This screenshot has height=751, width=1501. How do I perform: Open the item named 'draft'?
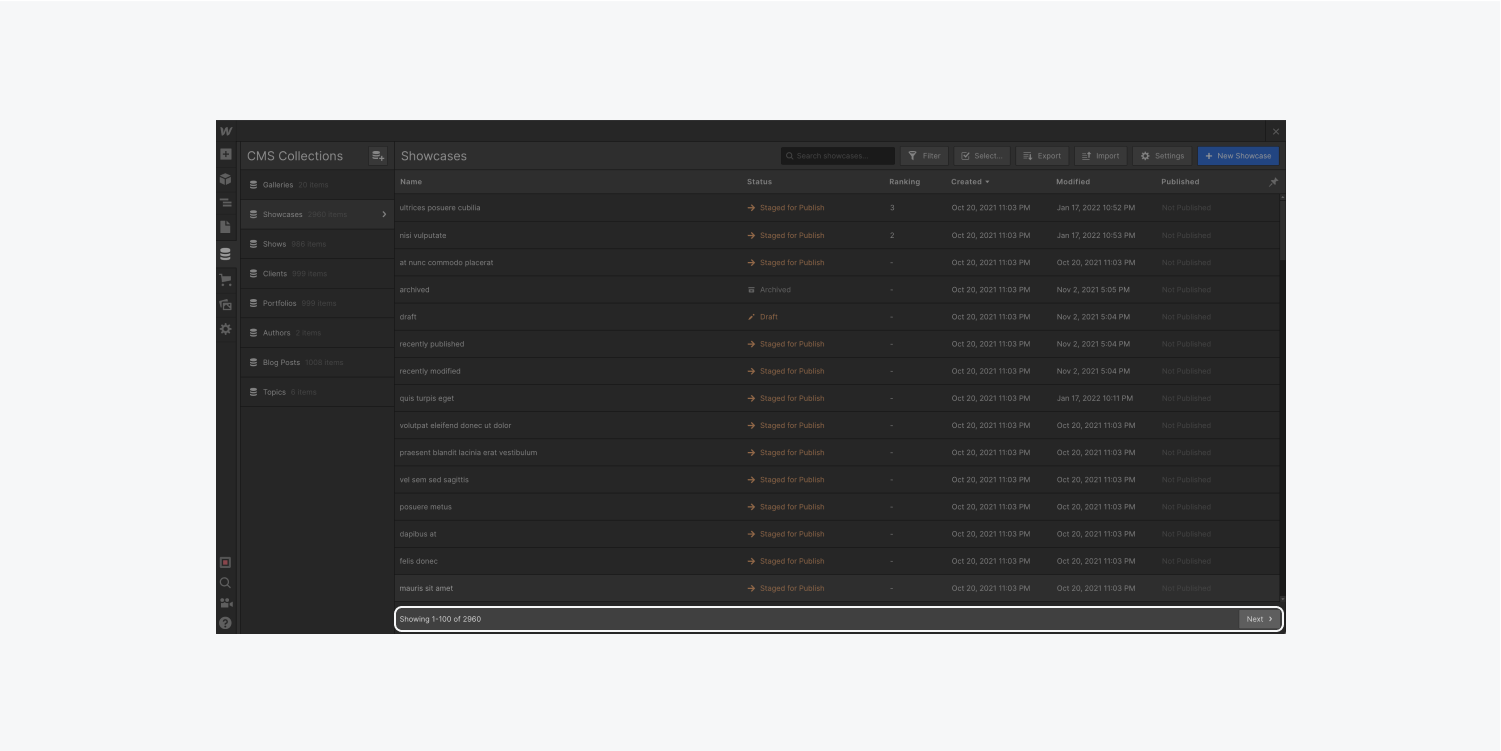(x=837, y=317)
